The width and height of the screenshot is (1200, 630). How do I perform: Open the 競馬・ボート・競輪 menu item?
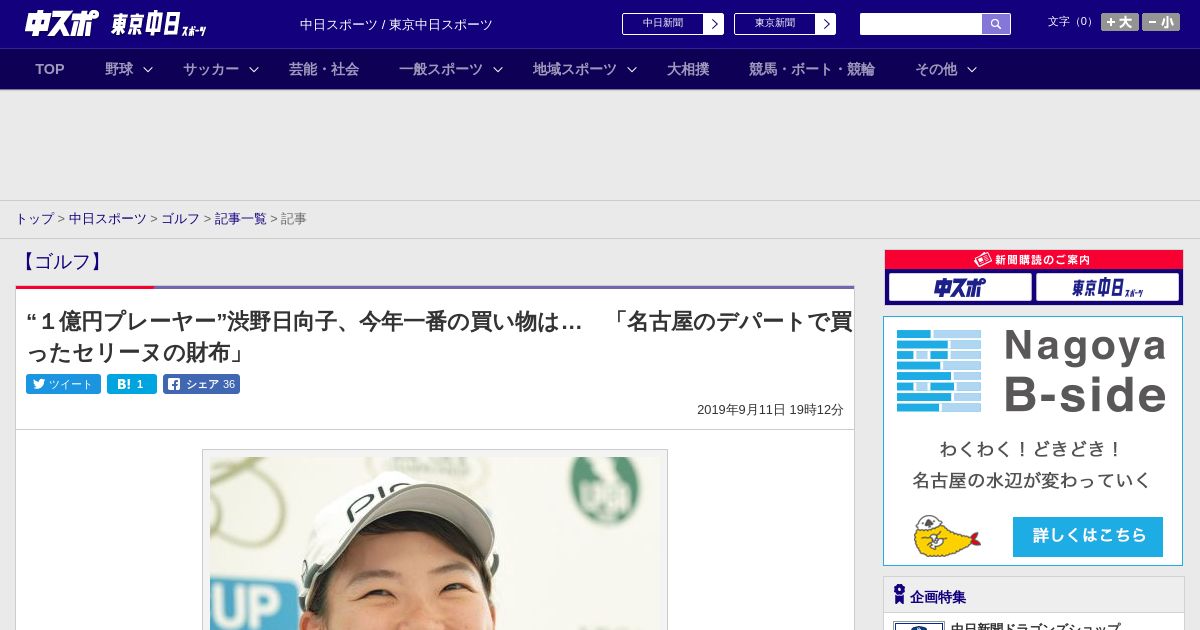[x=812, y=69]
